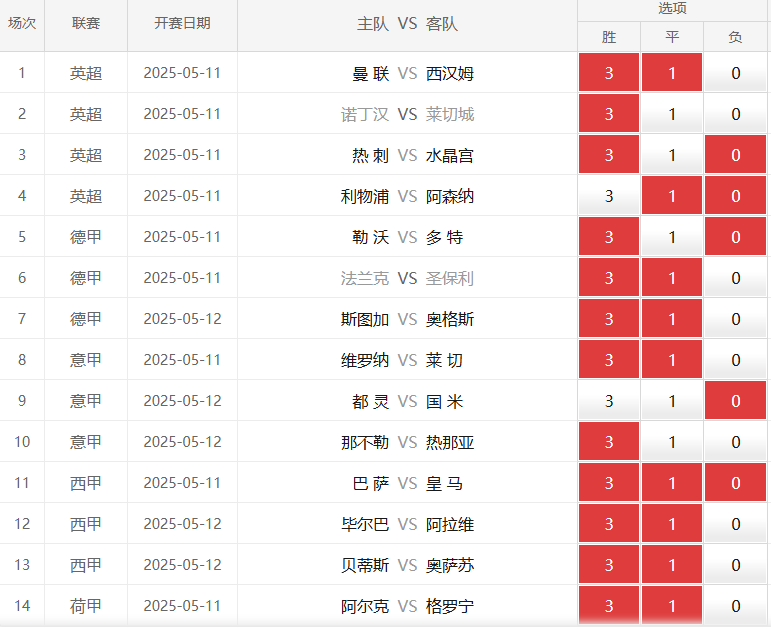
Task: Toggle draw option 1 for 法兰克 VS 圣保利
Action: click(x=672, y=278)
